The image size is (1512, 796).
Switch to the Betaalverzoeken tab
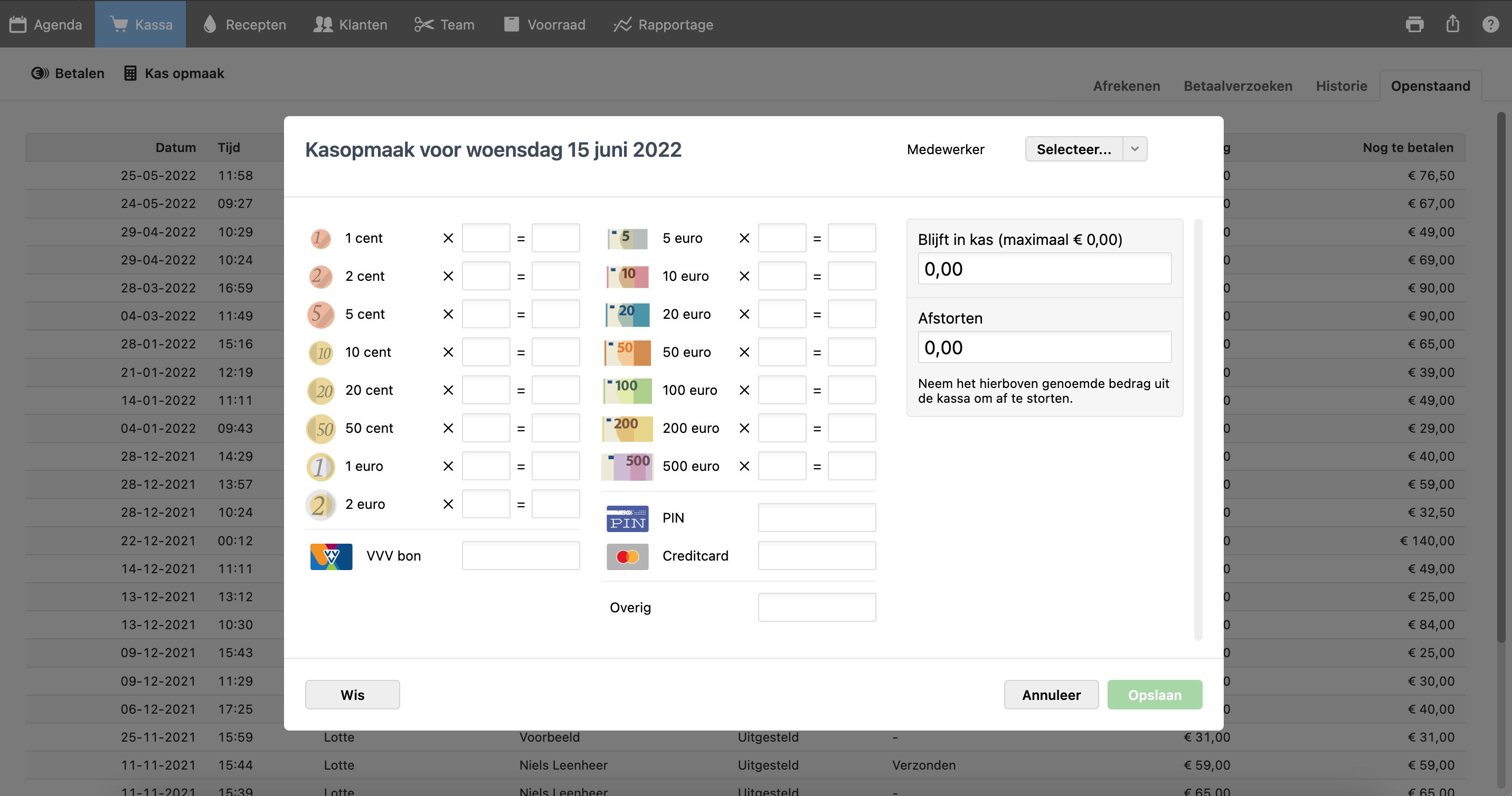[1237, 86]
